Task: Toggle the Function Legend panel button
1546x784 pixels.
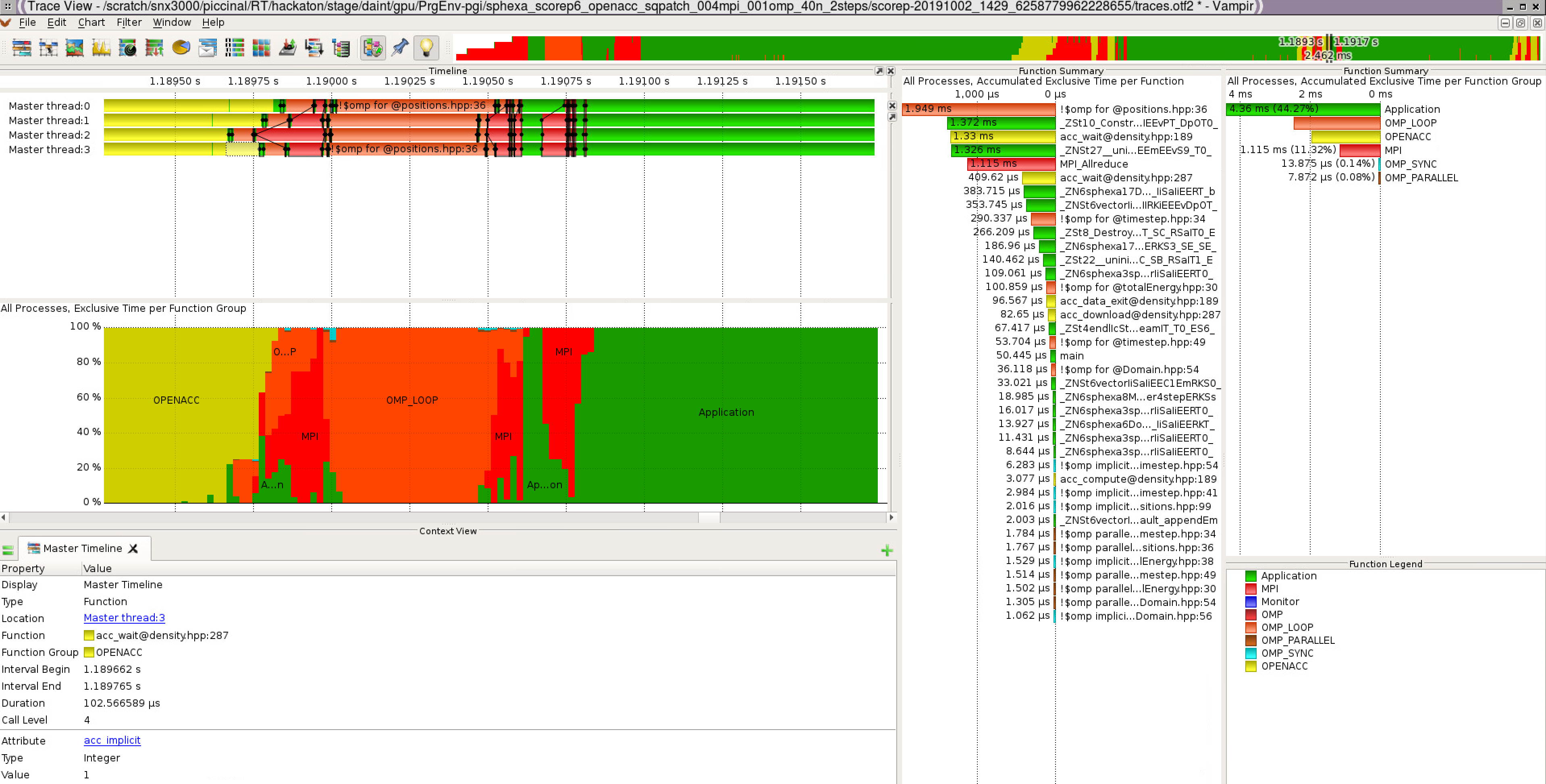Action: click(x=373, y=48)
